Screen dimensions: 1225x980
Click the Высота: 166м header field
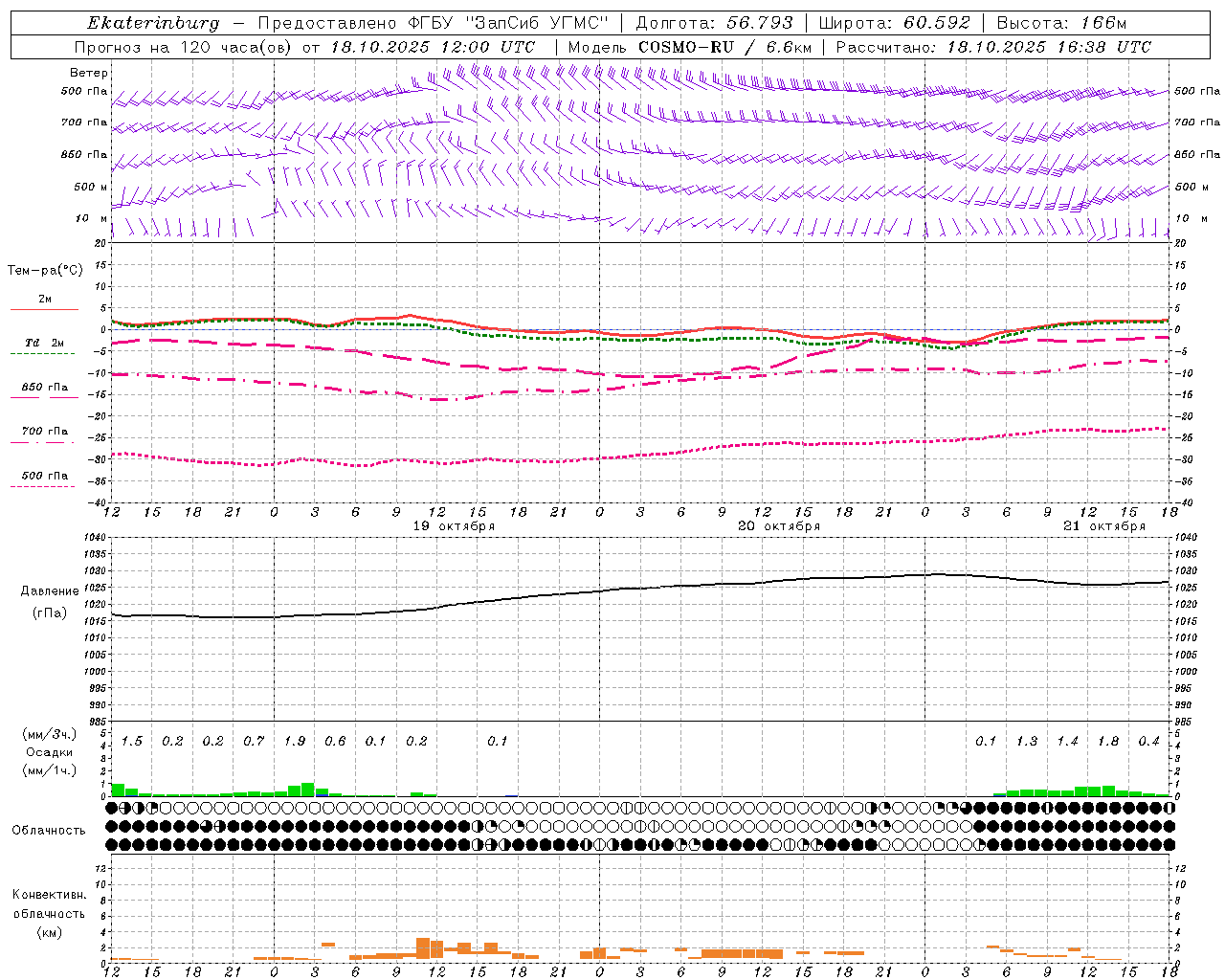1061,23
